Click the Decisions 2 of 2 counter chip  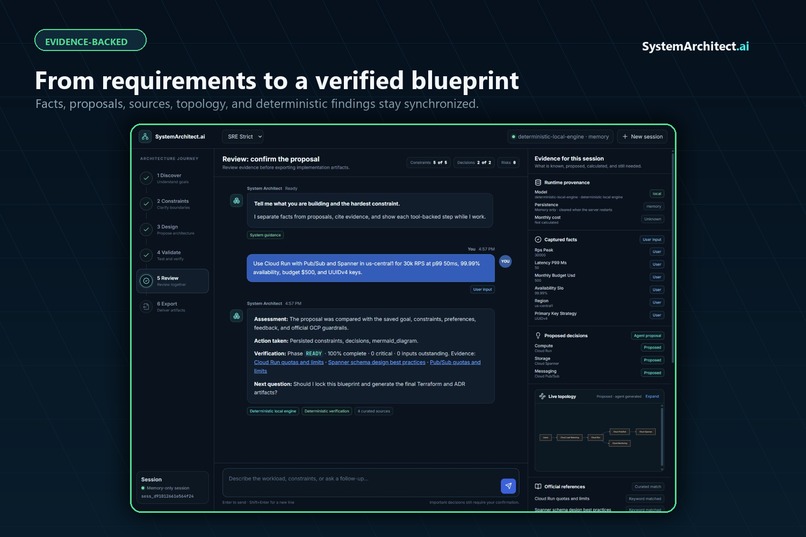pos(474,162)
